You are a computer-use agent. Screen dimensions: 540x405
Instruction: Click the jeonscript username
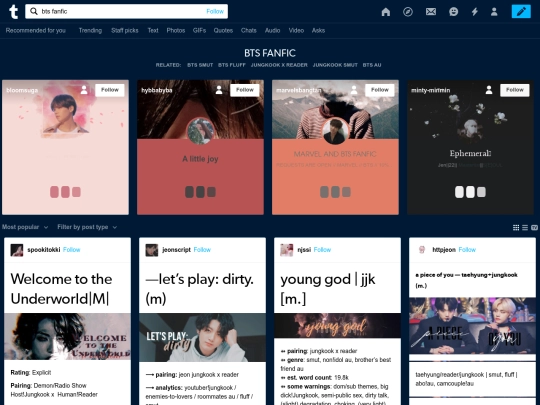point(176,250)
